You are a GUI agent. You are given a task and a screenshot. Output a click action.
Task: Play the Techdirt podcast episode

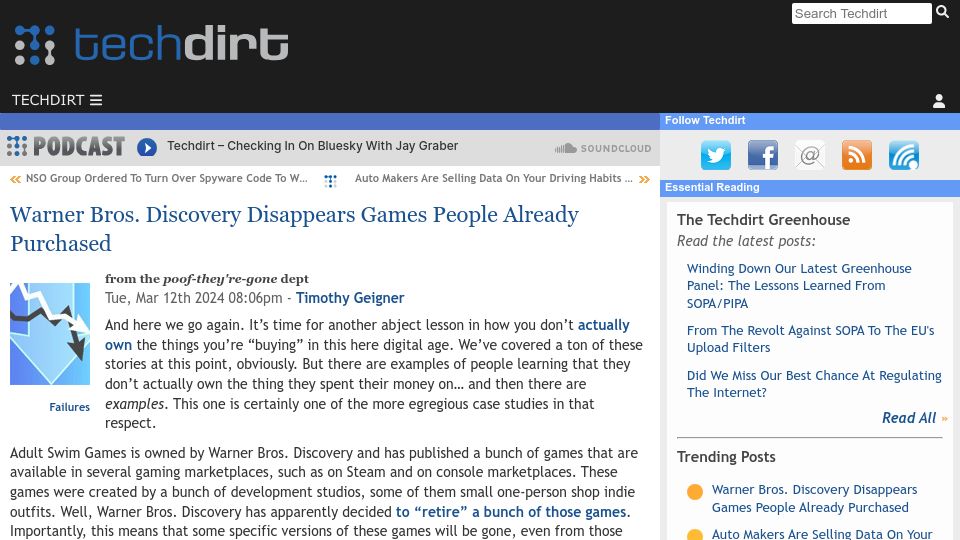pyautogui.click(x=147, y=147)
